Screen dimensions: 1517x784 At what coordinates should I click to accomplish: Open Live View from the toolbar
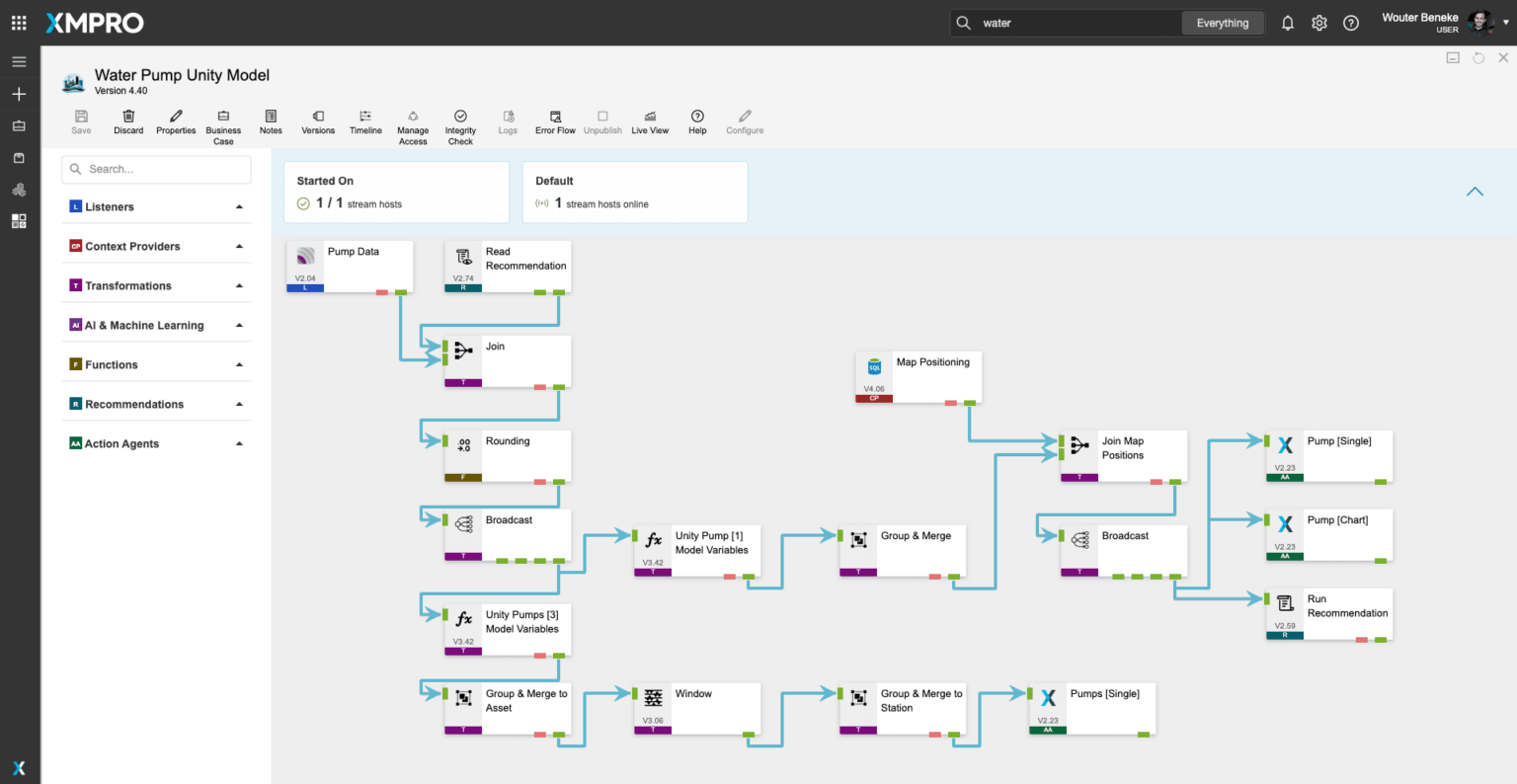coord(650,118)
